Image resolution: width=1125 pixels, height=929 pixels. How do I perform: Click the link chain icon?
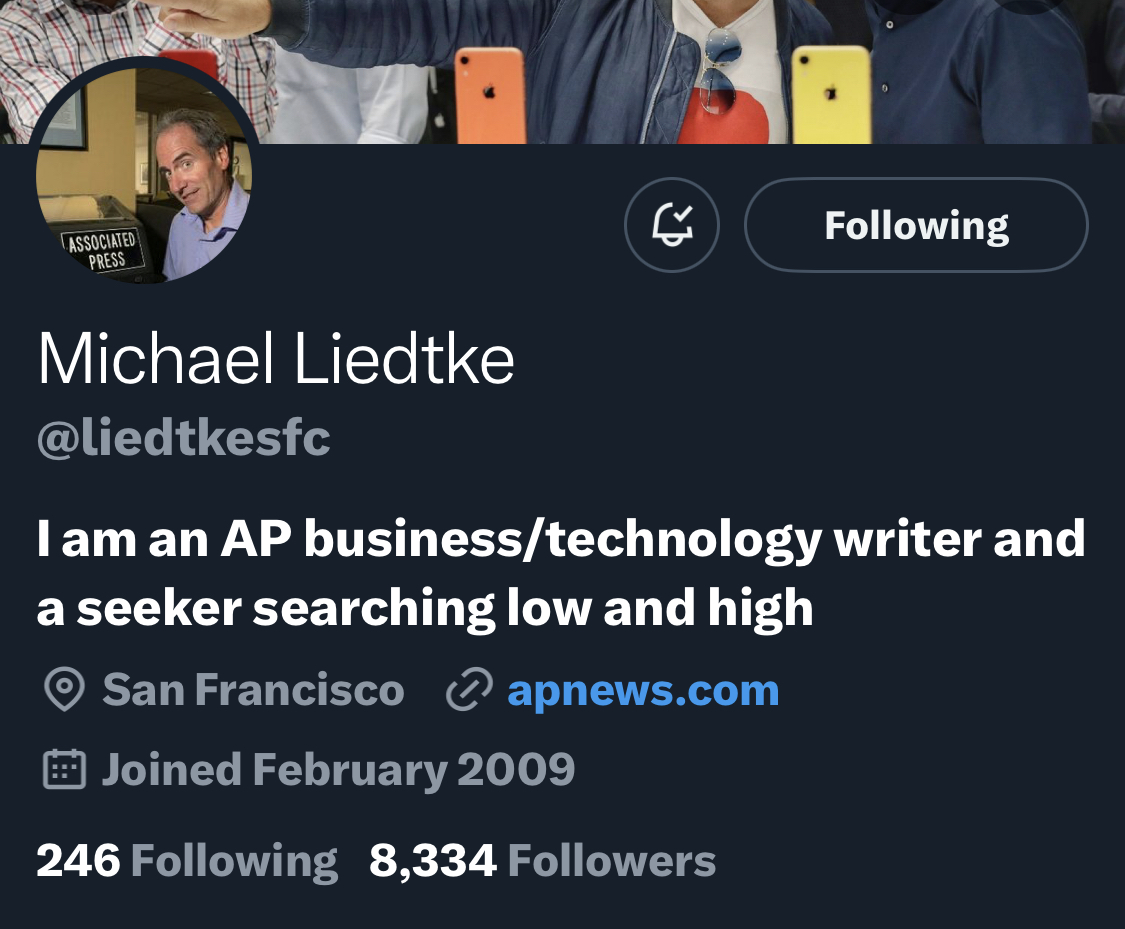pyautogui.click(x=469, y=689)
